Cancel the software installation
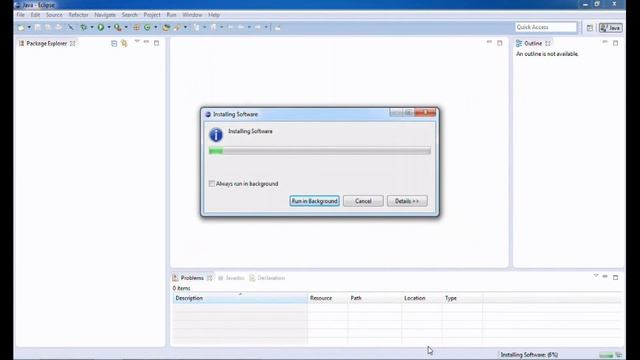Screen dimensions: 640x360 pos(363,201)
